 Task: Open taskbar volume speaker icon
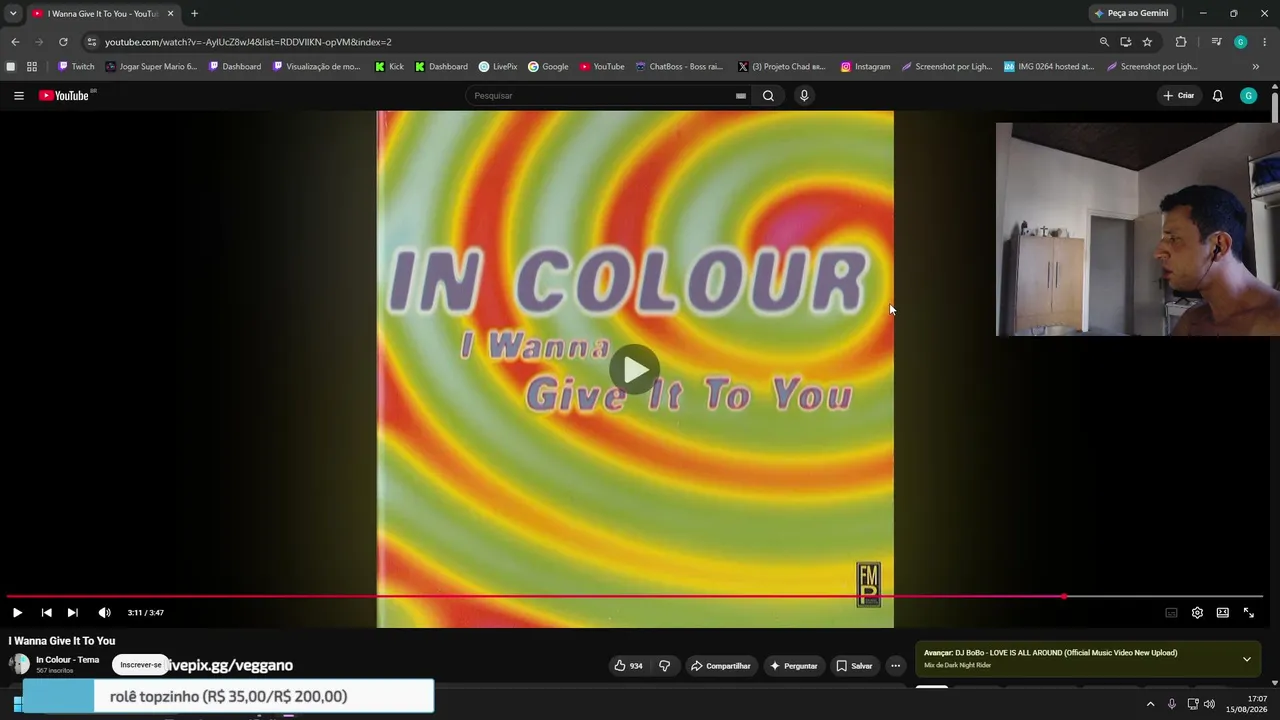1210,704
